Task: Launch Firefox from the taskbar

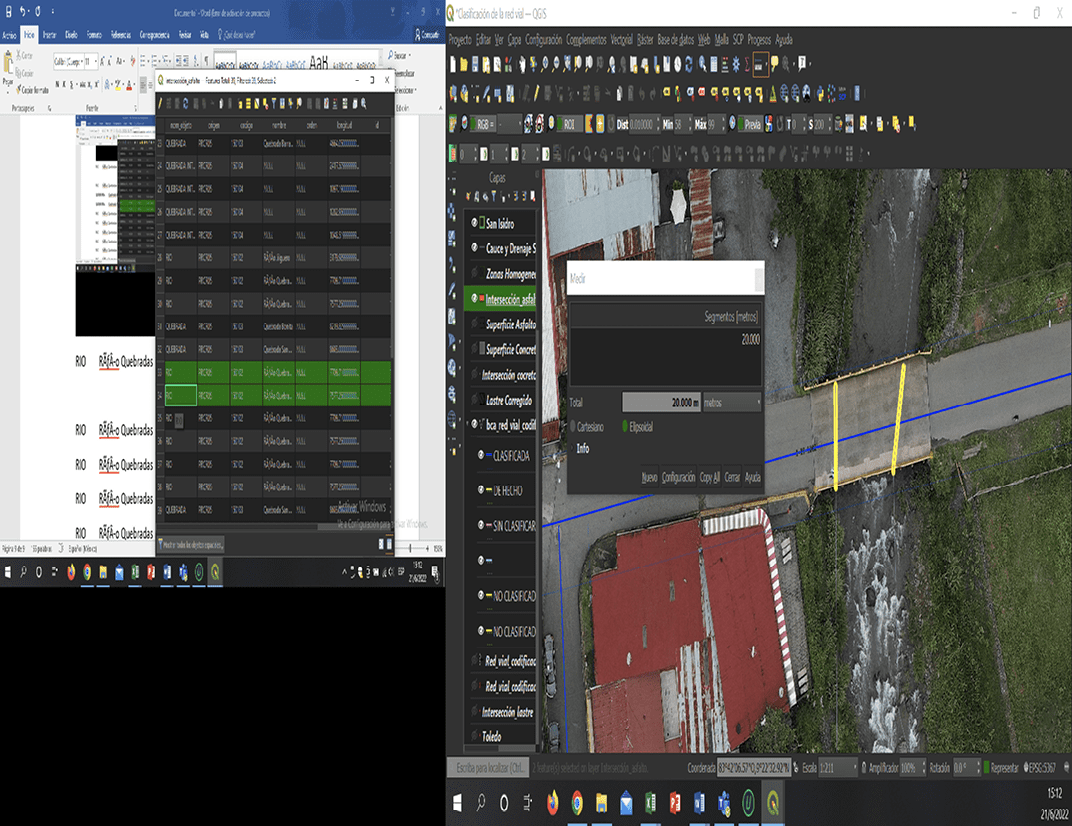Action: tap(553, 803)
